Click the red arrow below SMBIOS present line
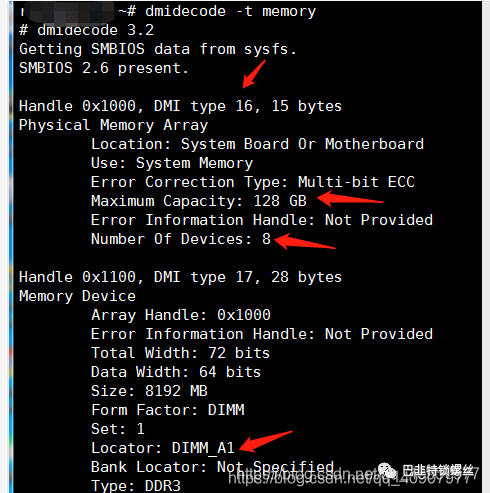490x493 pixels. tap(254, 74)
